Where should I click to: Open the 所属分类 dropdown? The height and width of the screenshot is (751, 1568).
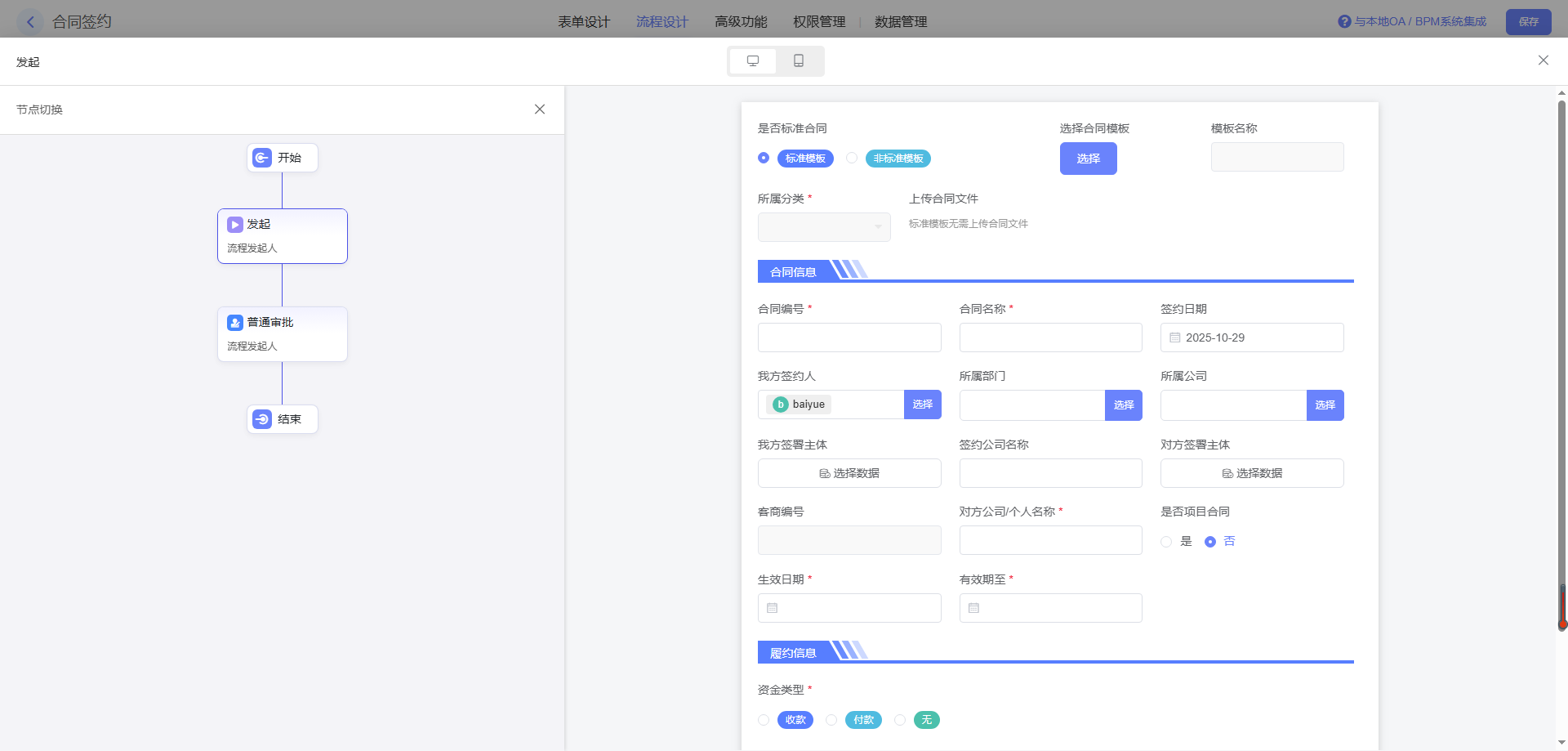[824, 227]
